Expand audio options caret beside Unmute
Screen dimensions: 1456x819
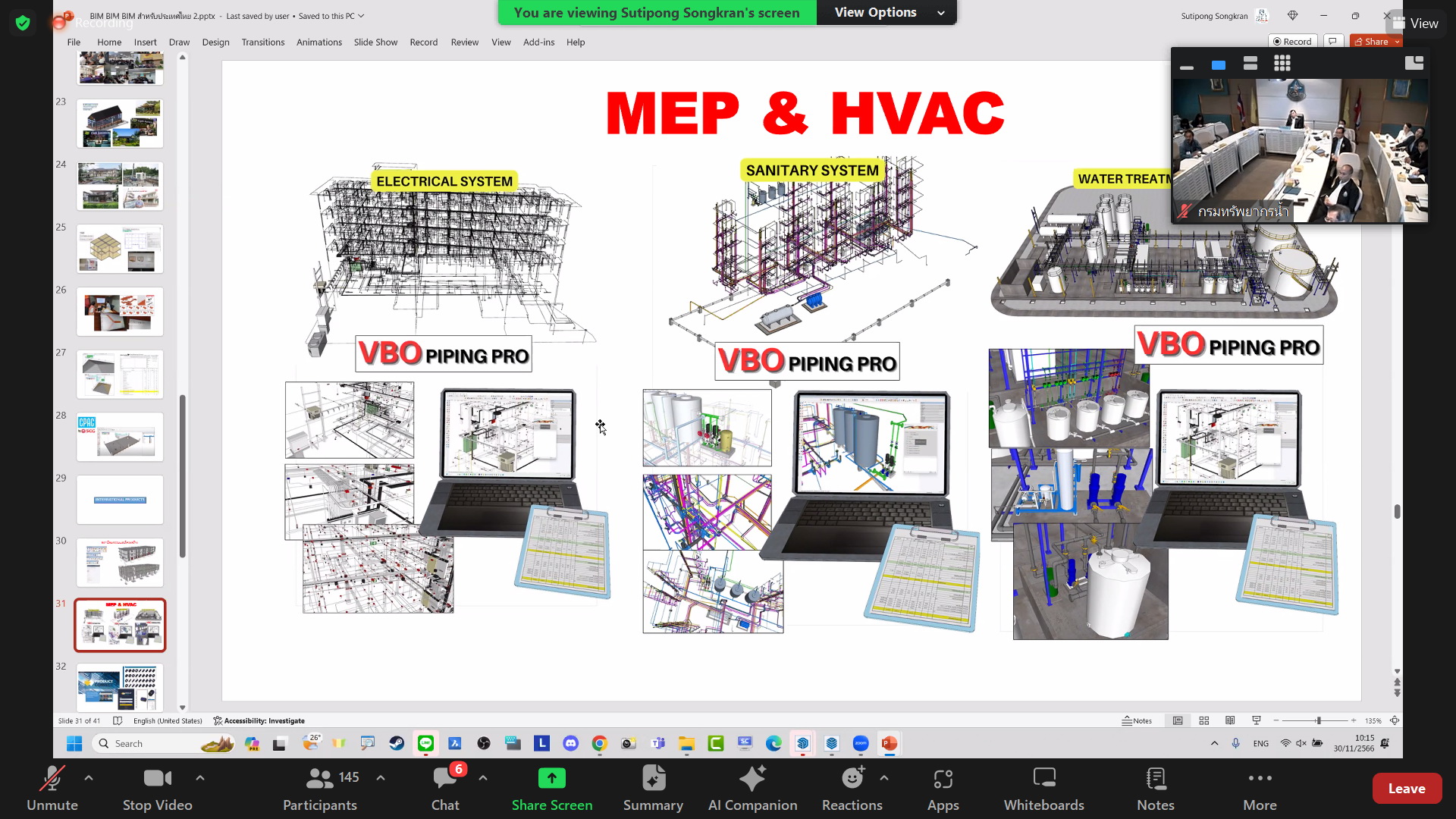[89, 778]
